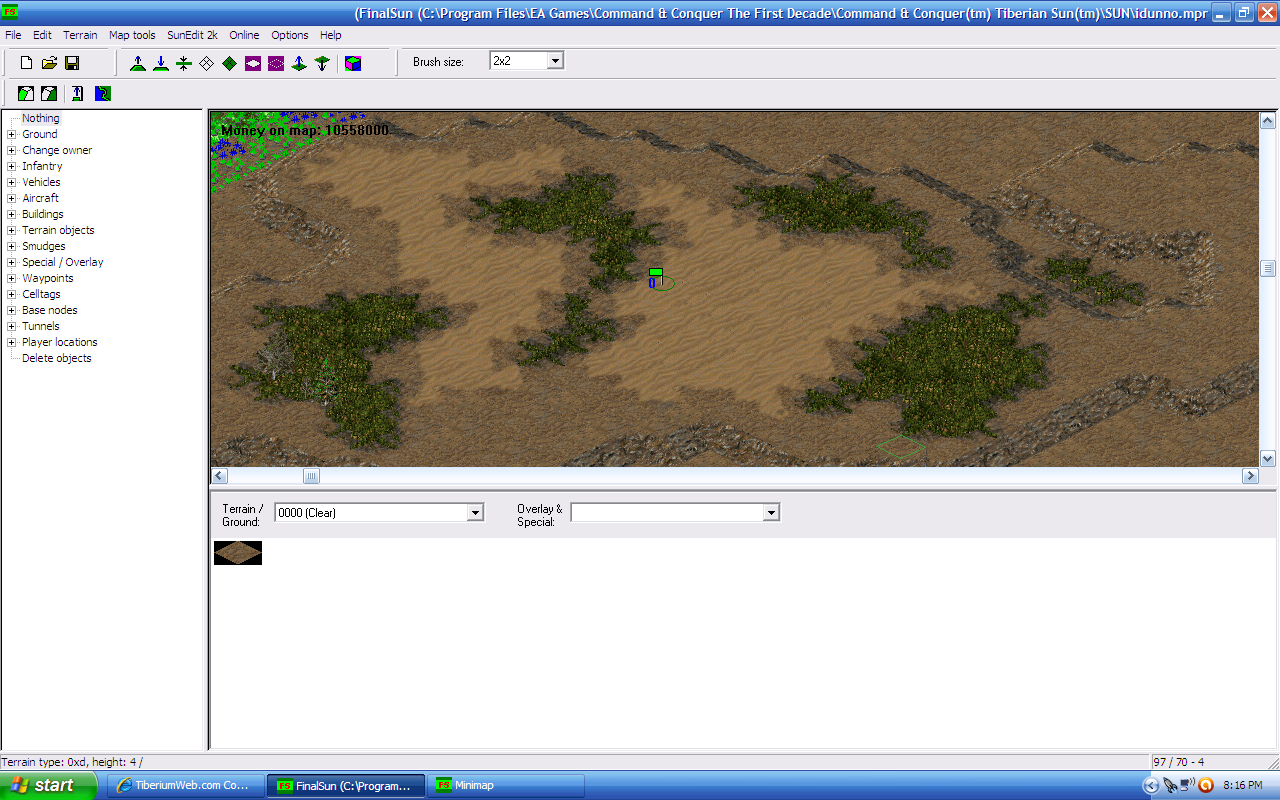
Task: Select the lower single tile tool, down arrow
Action: click(321, 63)
